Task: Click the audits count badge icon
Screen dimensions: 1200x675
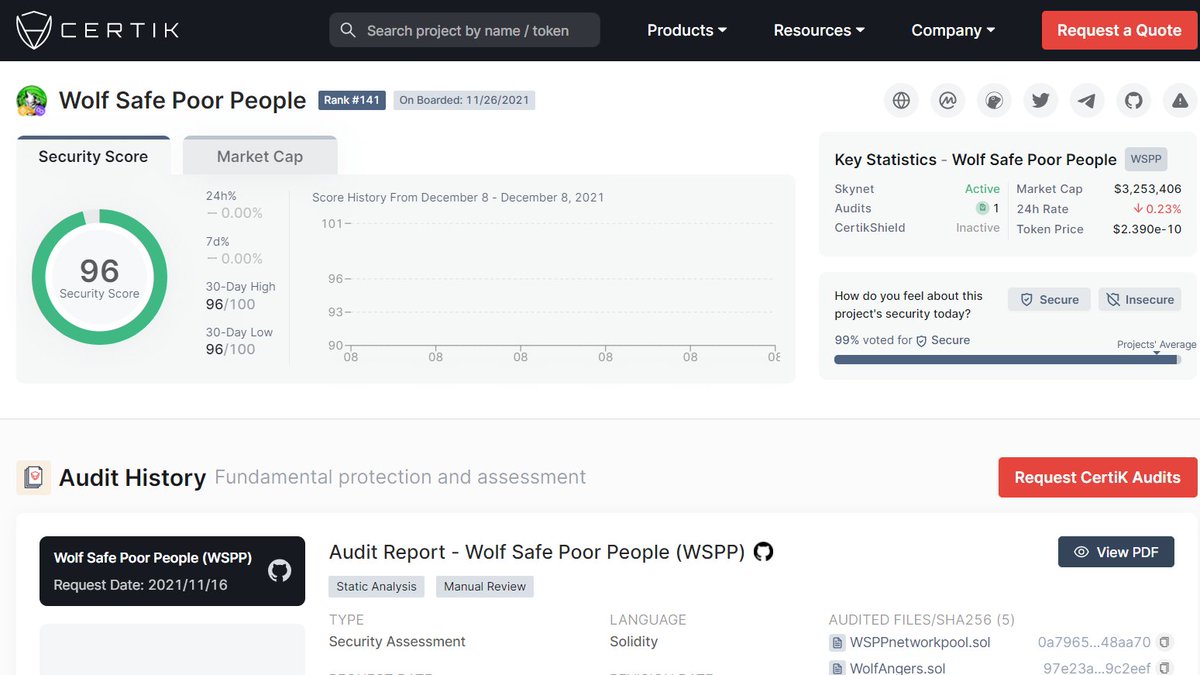Action: point(982,208)
